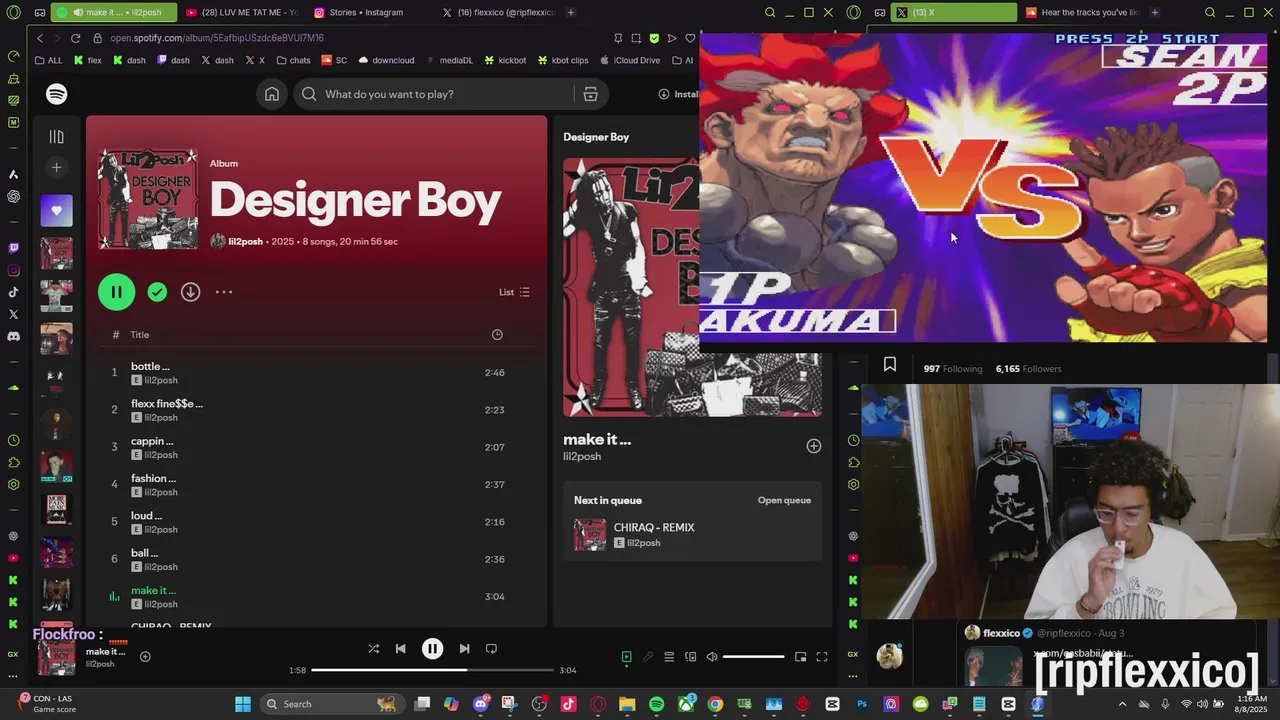Toggle bookmark icon on X profile
This screenshot has height=720, width=1280.
click(890, 365)
